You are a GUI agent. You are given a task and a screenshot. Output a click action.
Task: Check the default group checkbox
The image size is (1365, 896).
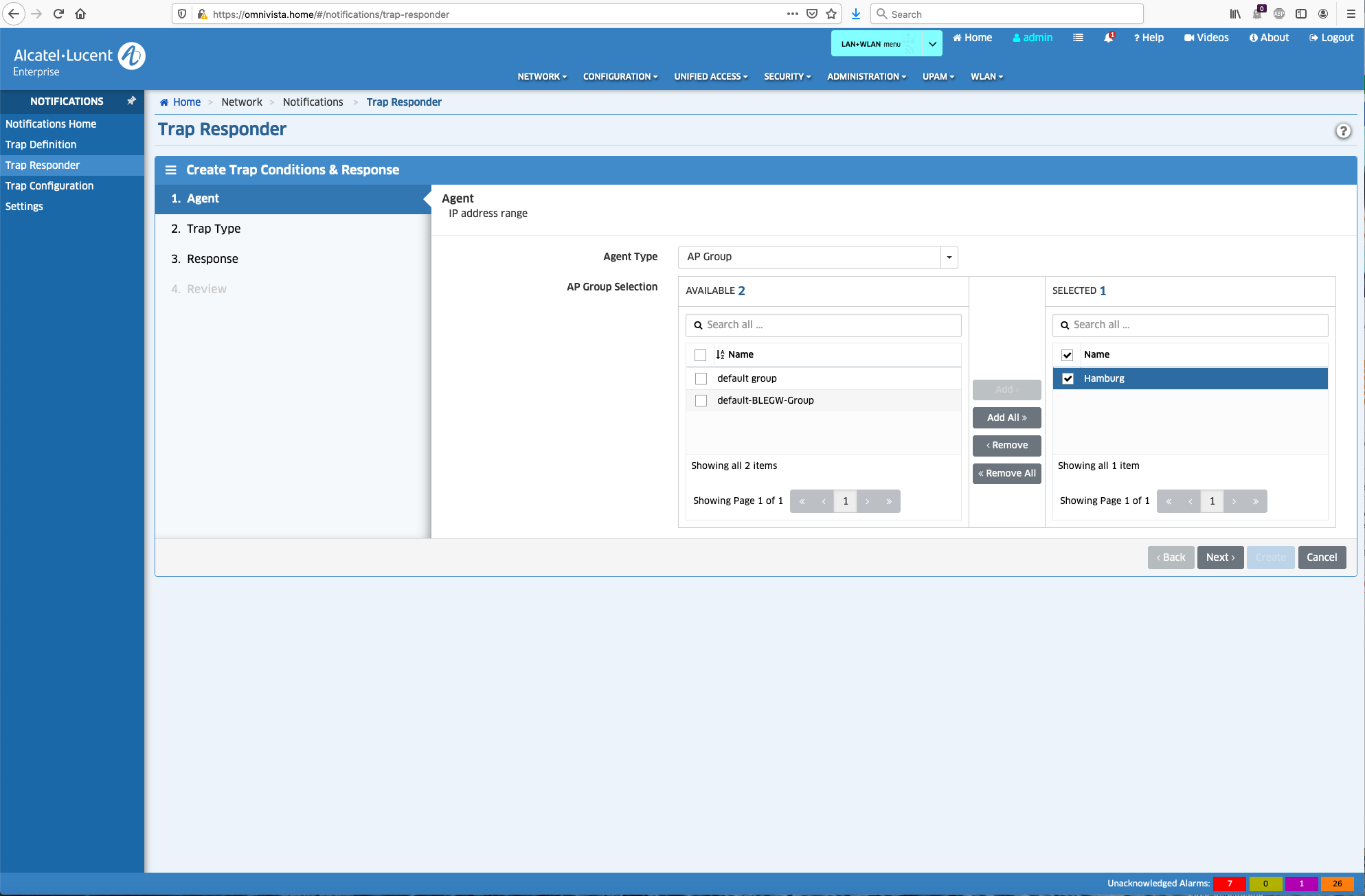[701, 379]
